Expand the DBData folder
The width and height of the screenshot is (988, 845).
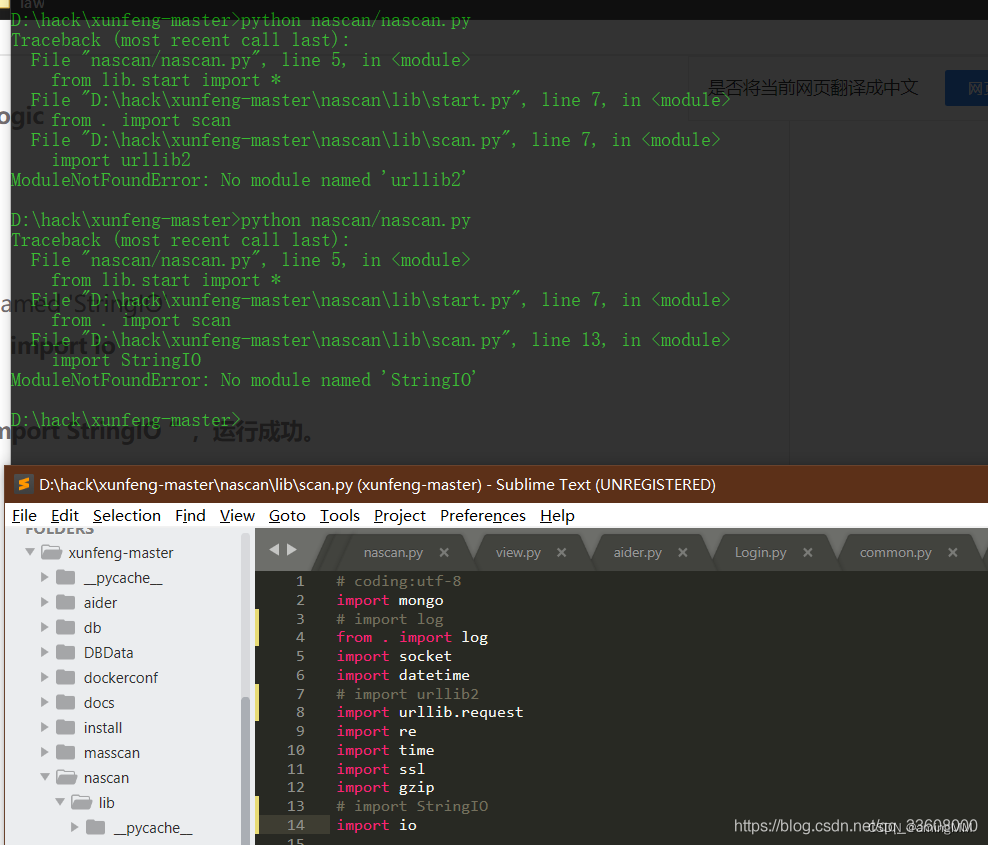(x=45, y=652)
